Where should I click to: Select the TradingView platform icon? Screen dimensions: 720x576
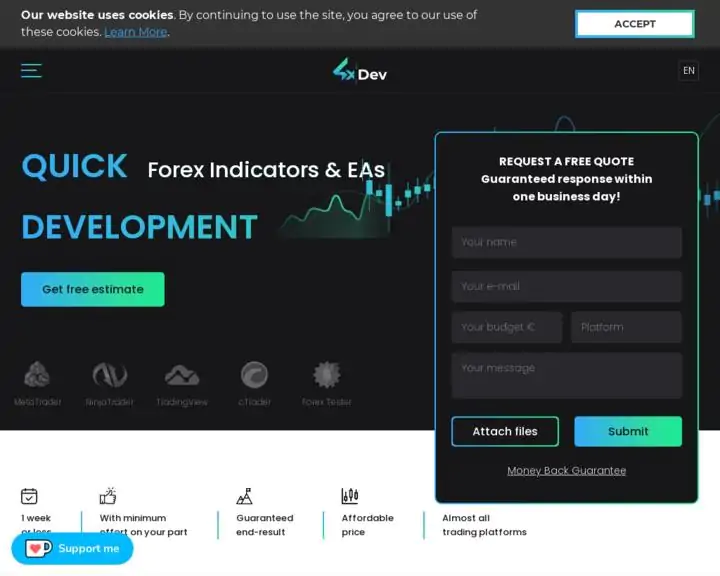(182, 376)
